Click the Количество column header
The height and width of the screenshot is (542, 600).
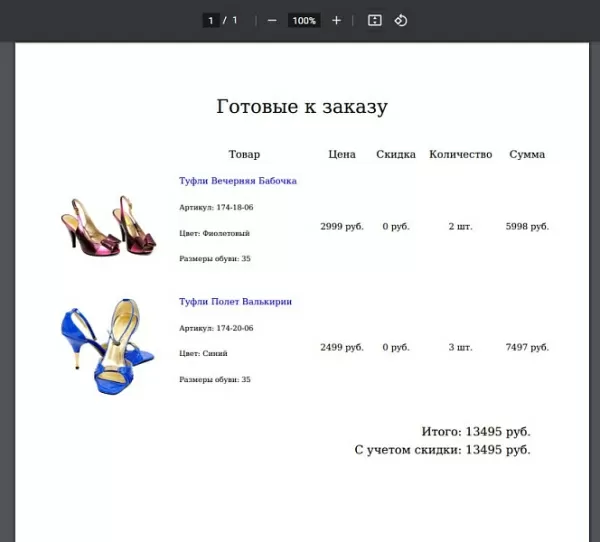click(461, 154)
